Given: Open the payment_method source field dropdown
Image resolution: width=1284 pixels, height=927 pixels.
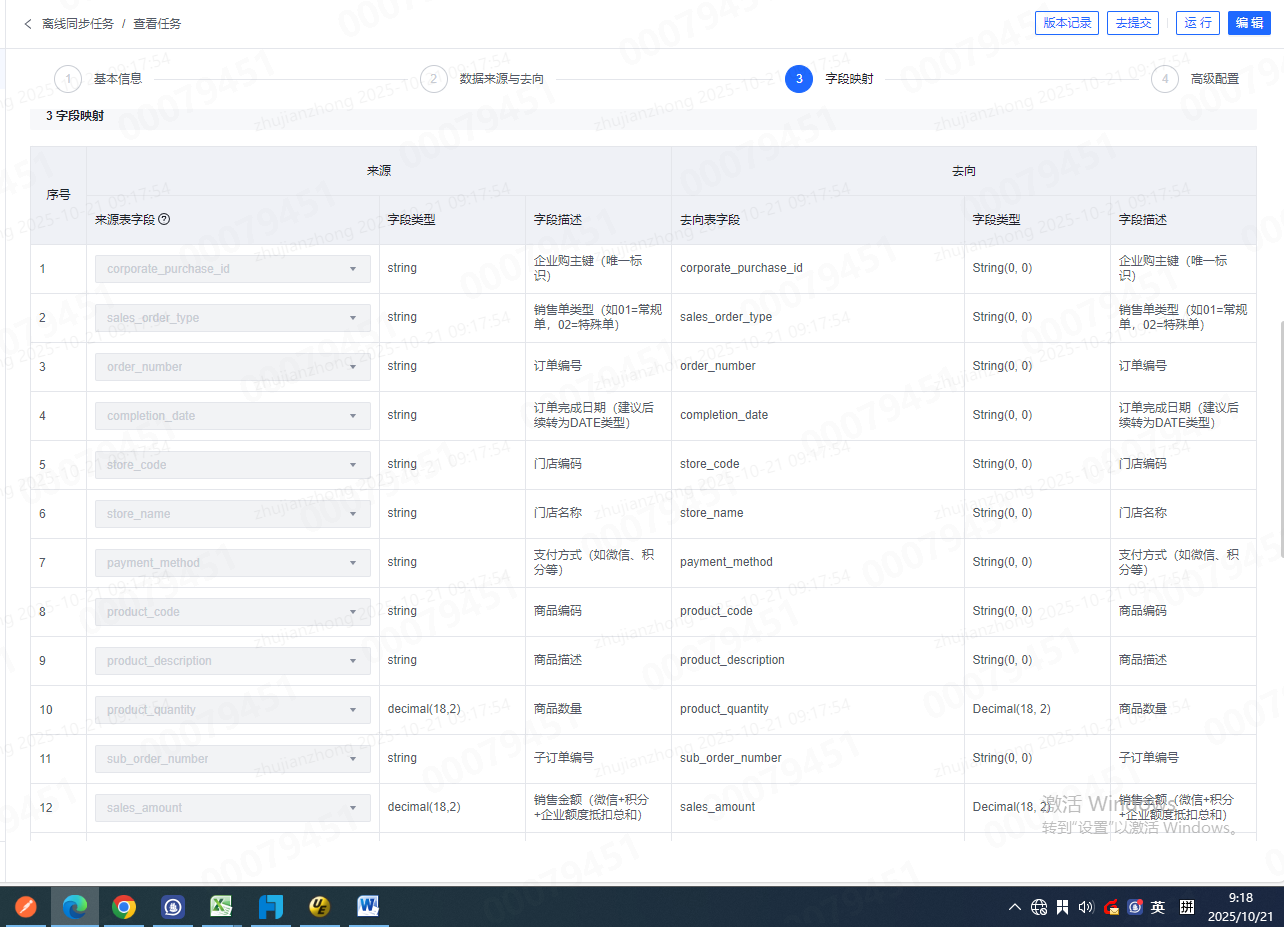Looking at the screenshot, I should pos(232,563).
